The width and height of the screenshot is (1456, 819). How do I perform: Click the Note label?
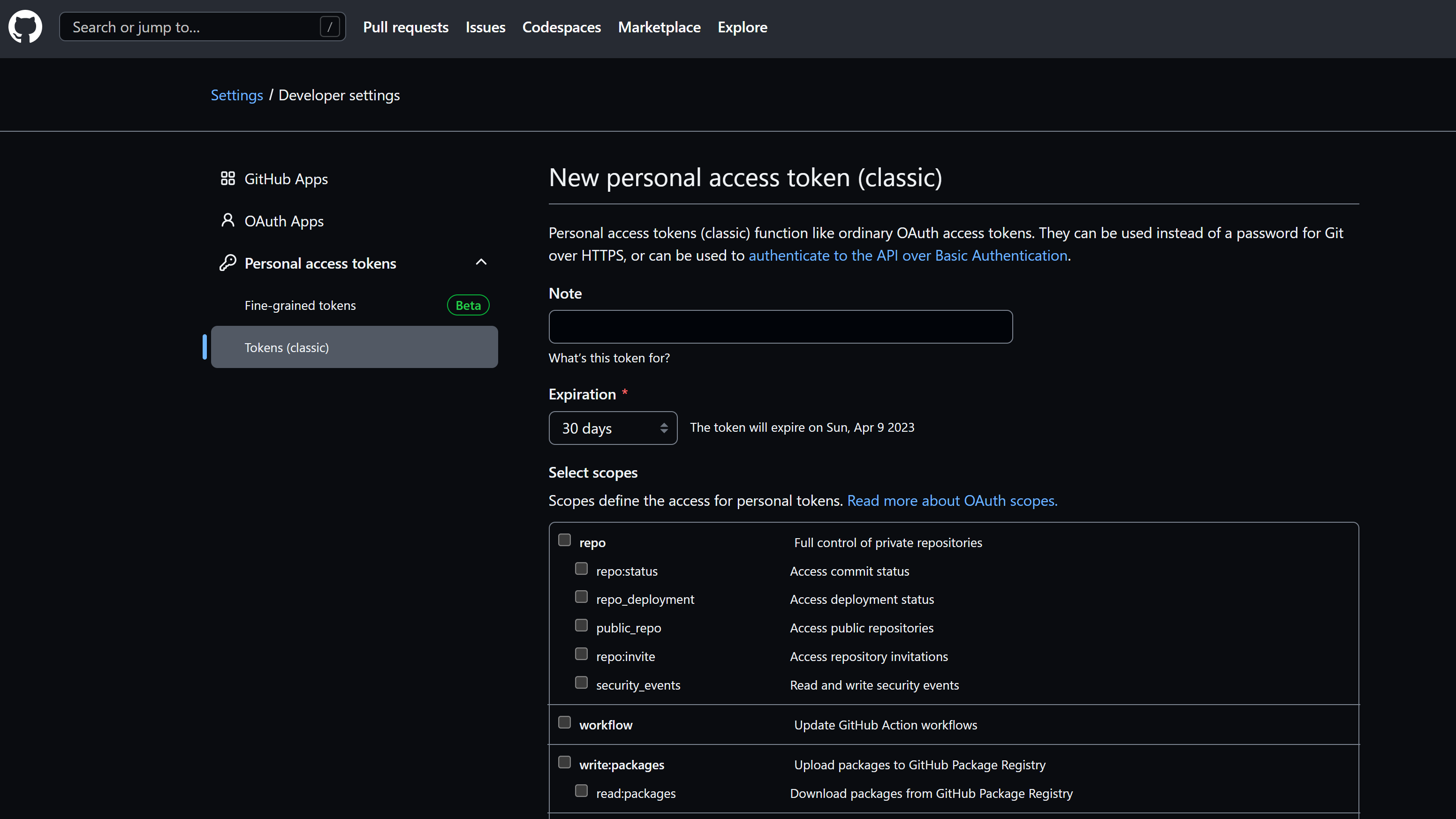[565, 293]
